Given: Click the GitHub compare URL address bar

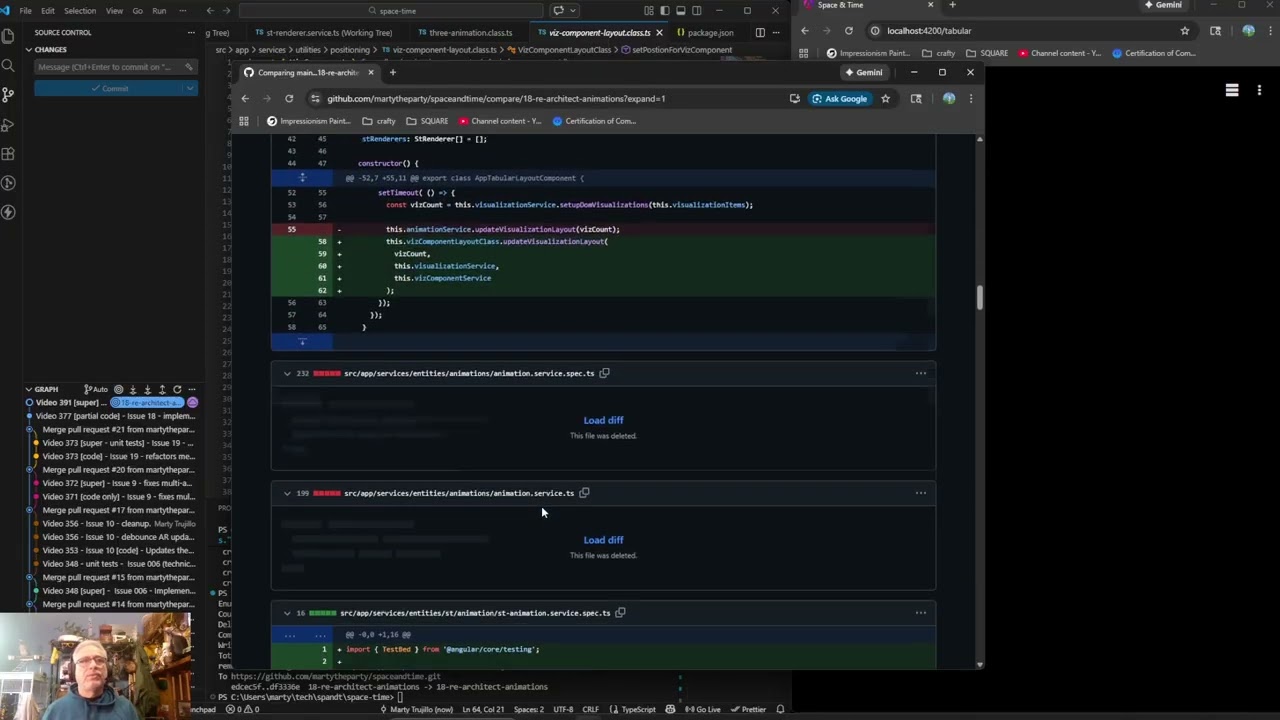Looking at the screenshot, I should point(496,98).
